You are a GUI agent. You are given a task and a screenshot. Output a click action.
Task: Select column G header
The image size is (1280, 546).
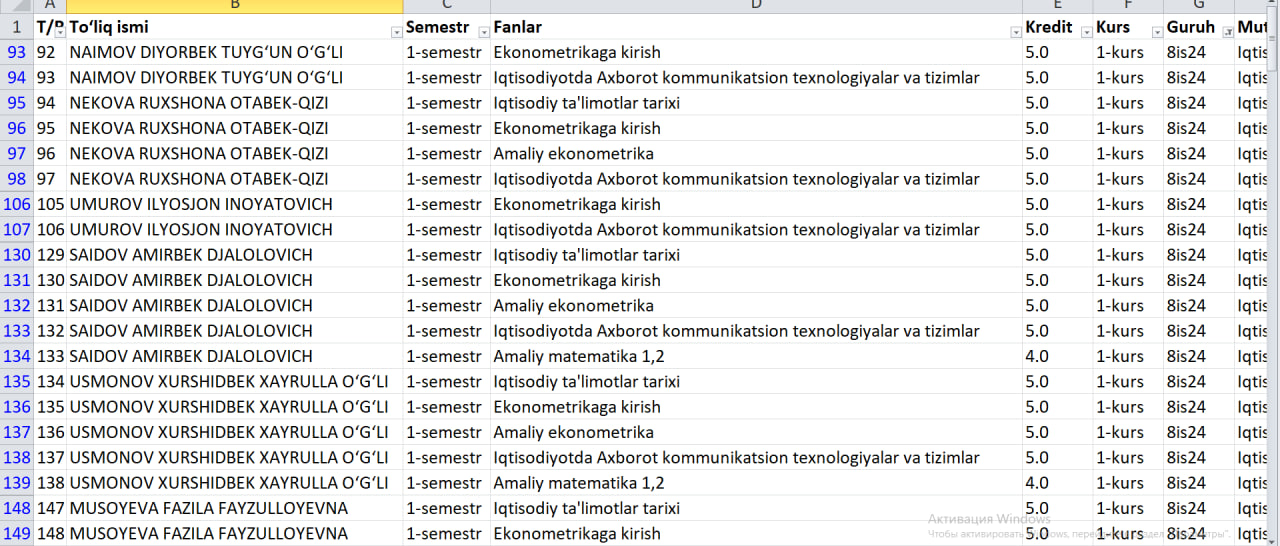point(1199,6)
